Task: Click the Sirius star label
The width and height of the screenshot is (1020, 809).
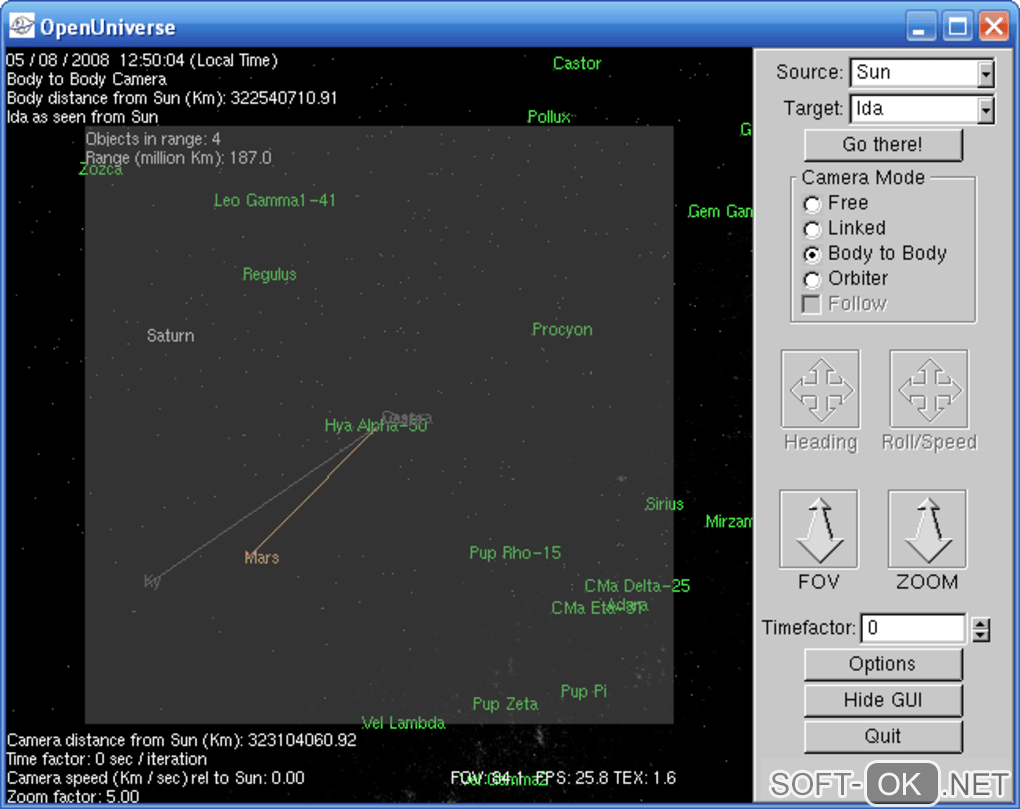Action: [664, 504]
